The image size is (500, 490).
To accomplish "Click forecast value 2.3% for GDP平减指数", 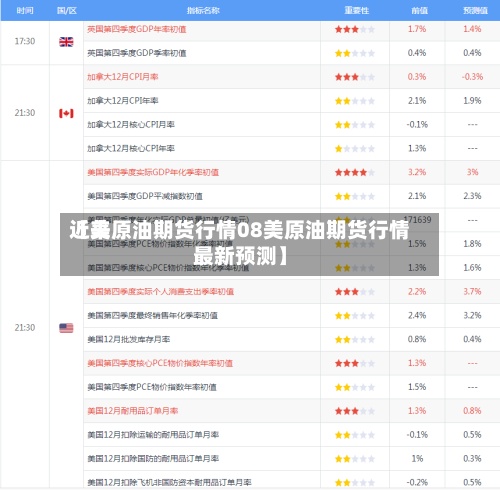I will click(472, 196).
